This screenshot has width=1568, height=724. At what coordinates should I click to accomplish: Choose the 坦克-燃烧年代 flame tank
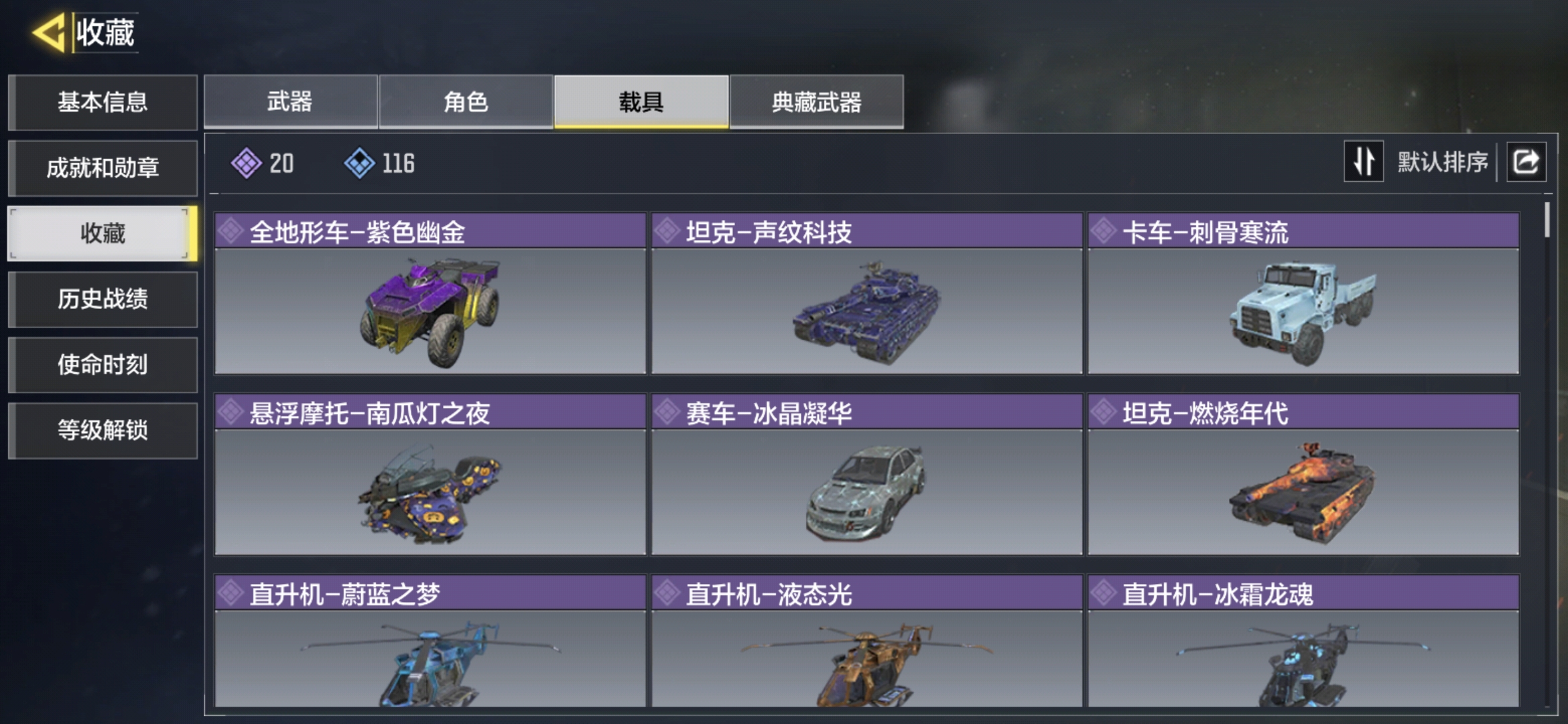click(1303, 475)
